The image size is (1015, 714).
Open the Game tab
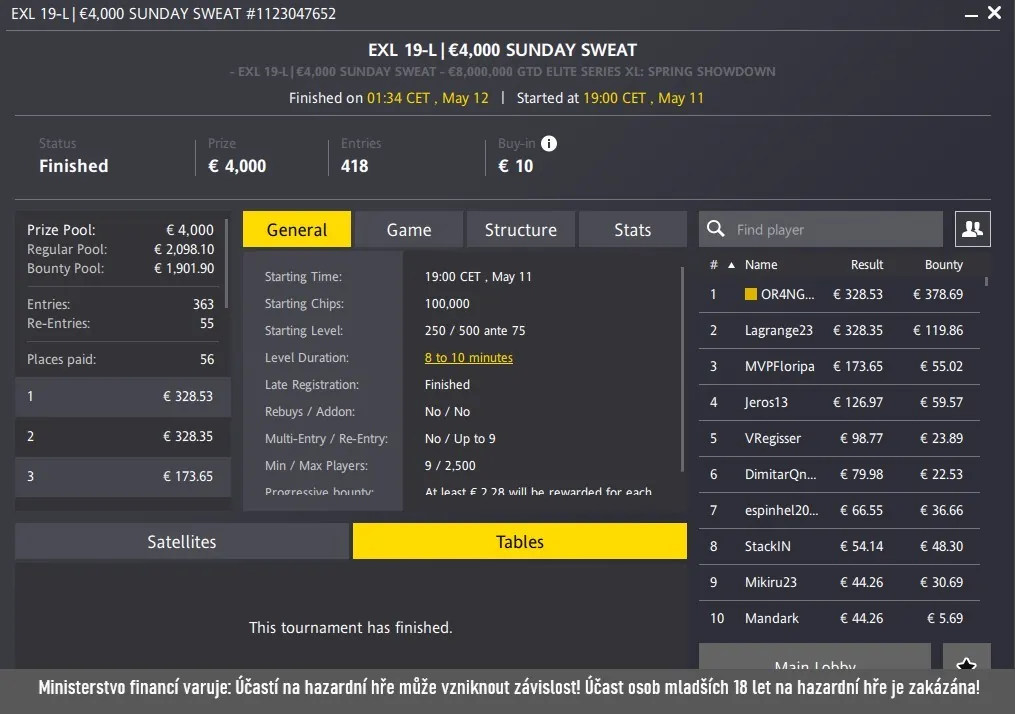click(408, 228)
